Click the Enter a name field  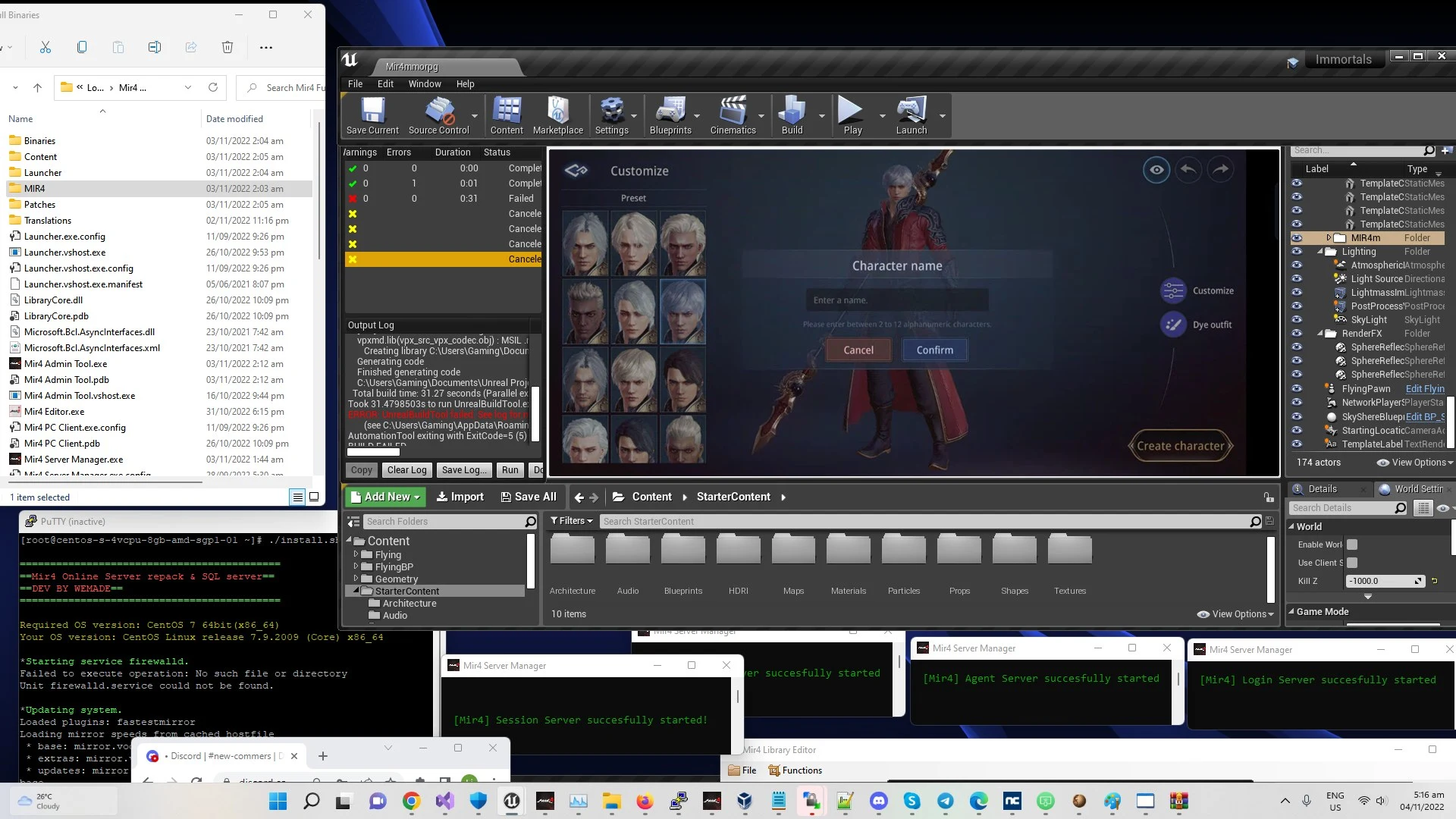(897, 300)
